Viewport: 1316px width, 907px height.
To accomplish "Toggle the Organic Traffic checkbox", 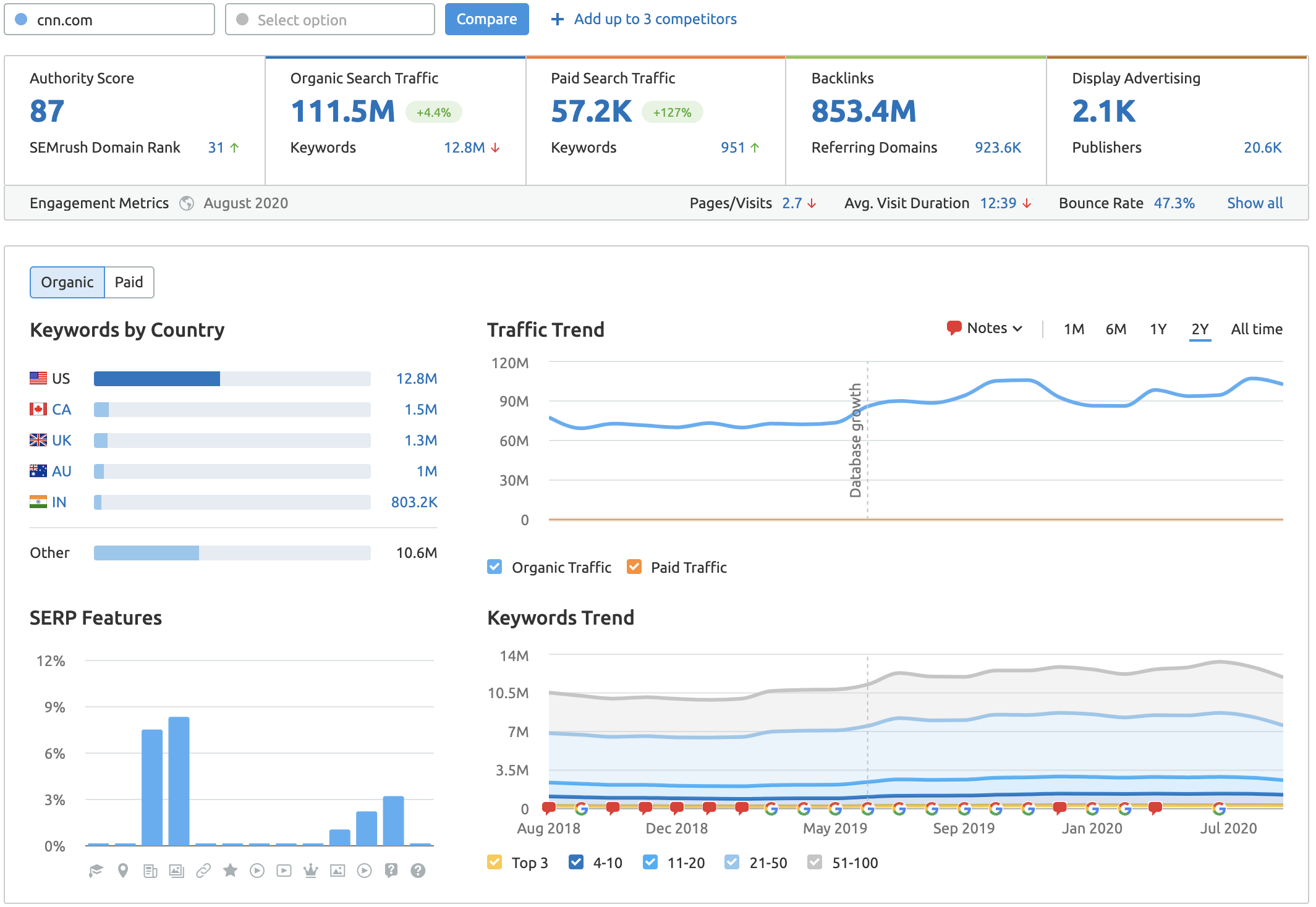I will [x=495, y=567].
